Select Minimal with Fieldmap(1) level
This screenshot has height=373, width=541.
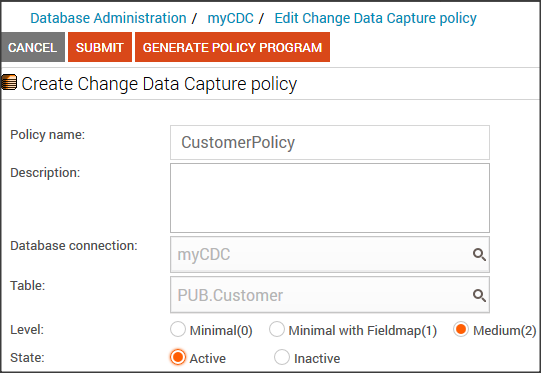pos(277,329)
